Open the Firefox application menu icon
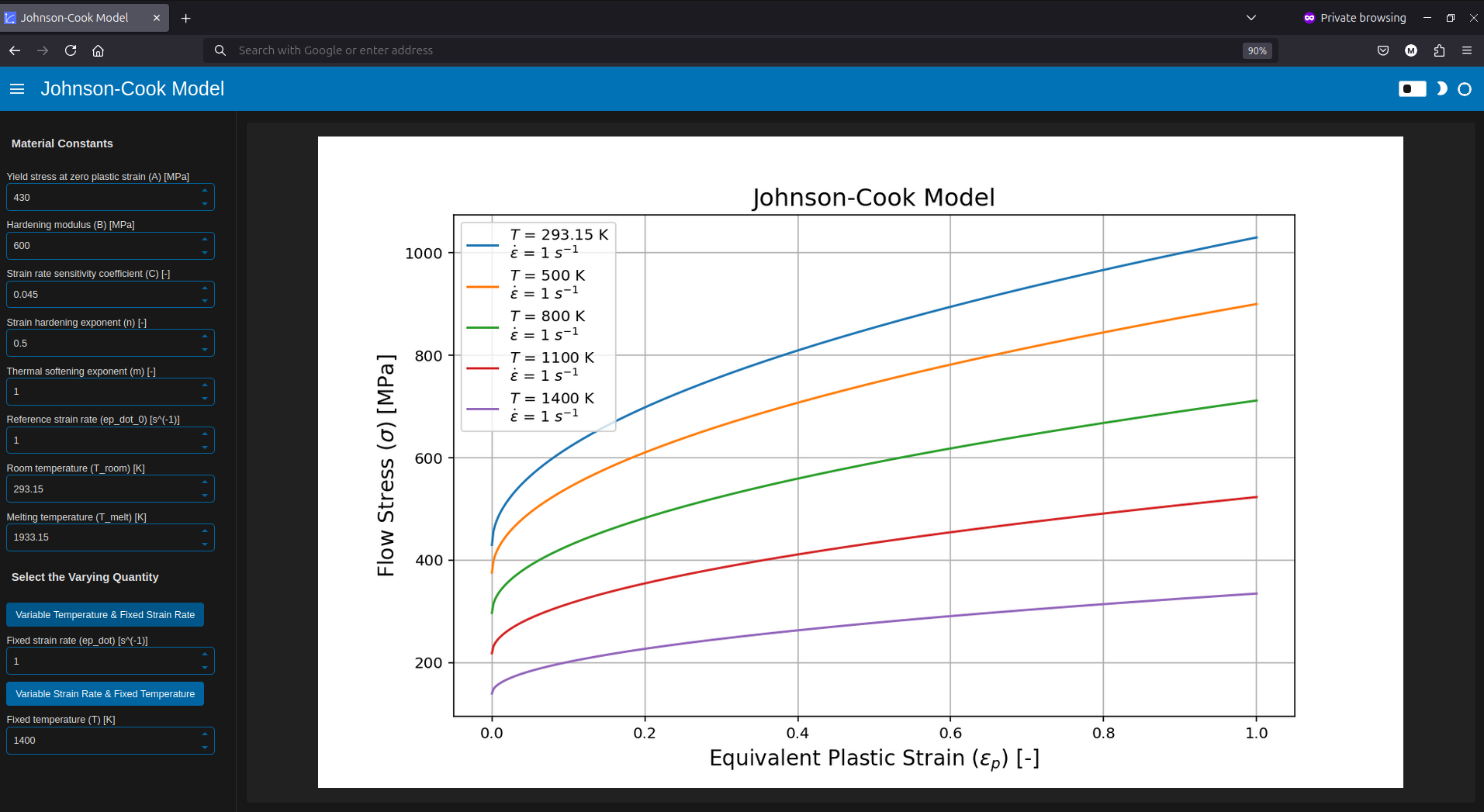1484x812 pixels. 1466,50
